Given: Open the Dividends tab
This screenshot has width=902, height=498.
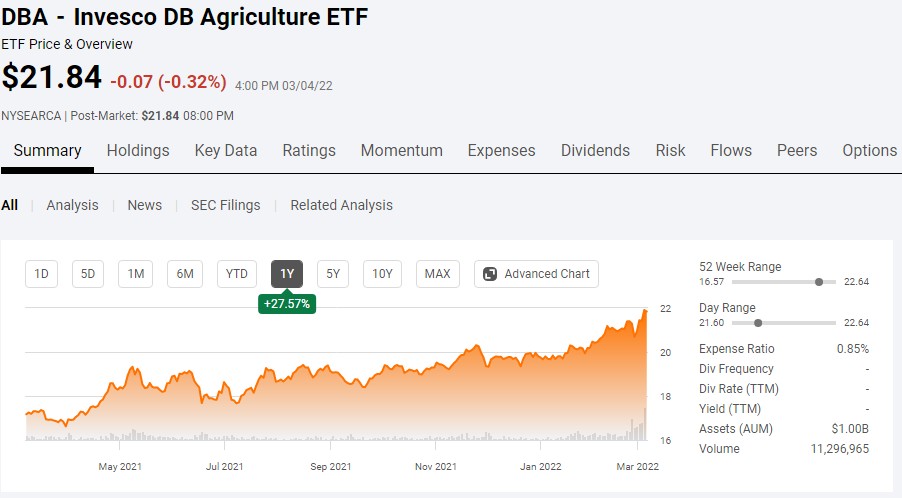Looking at the screenshot, I should [x=595, y=151].
